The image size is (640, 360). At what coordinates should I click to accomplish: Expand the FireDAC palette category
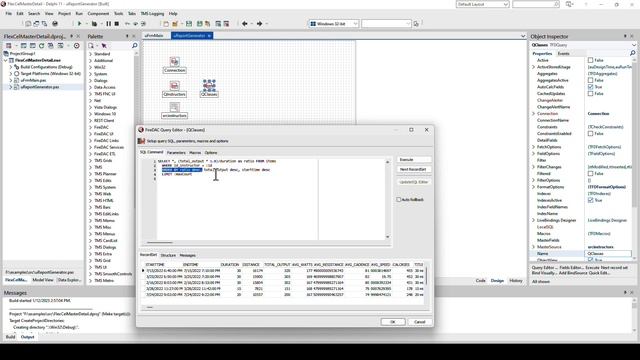[x=91, y=127]
